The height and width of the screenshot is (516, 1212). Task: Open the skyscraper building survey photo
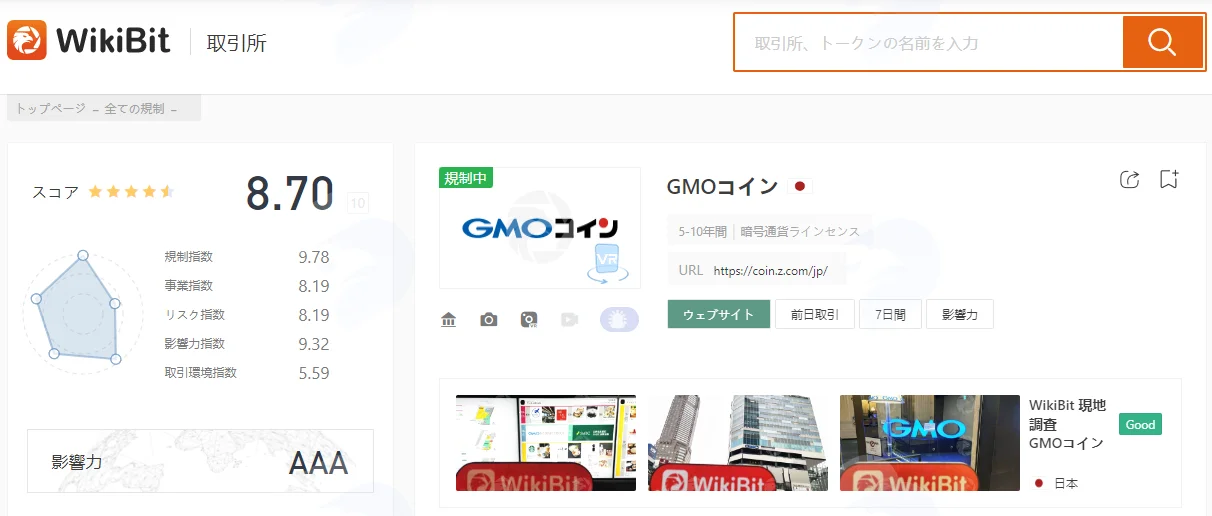pyautogui.click(x=738, y=442)
